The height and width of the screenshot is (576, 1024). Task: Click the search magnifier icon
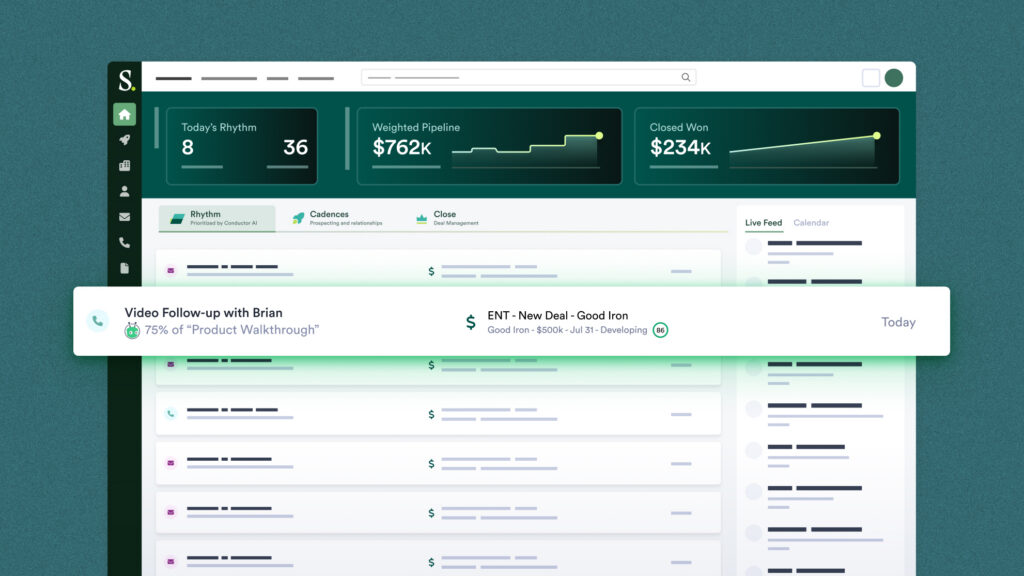[x=686, y=77]
